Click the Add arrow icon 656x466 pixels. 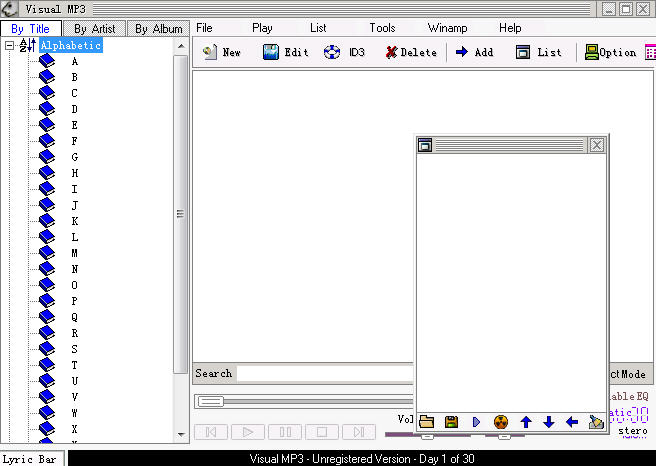pyautogui.click(x=462, y=52)
